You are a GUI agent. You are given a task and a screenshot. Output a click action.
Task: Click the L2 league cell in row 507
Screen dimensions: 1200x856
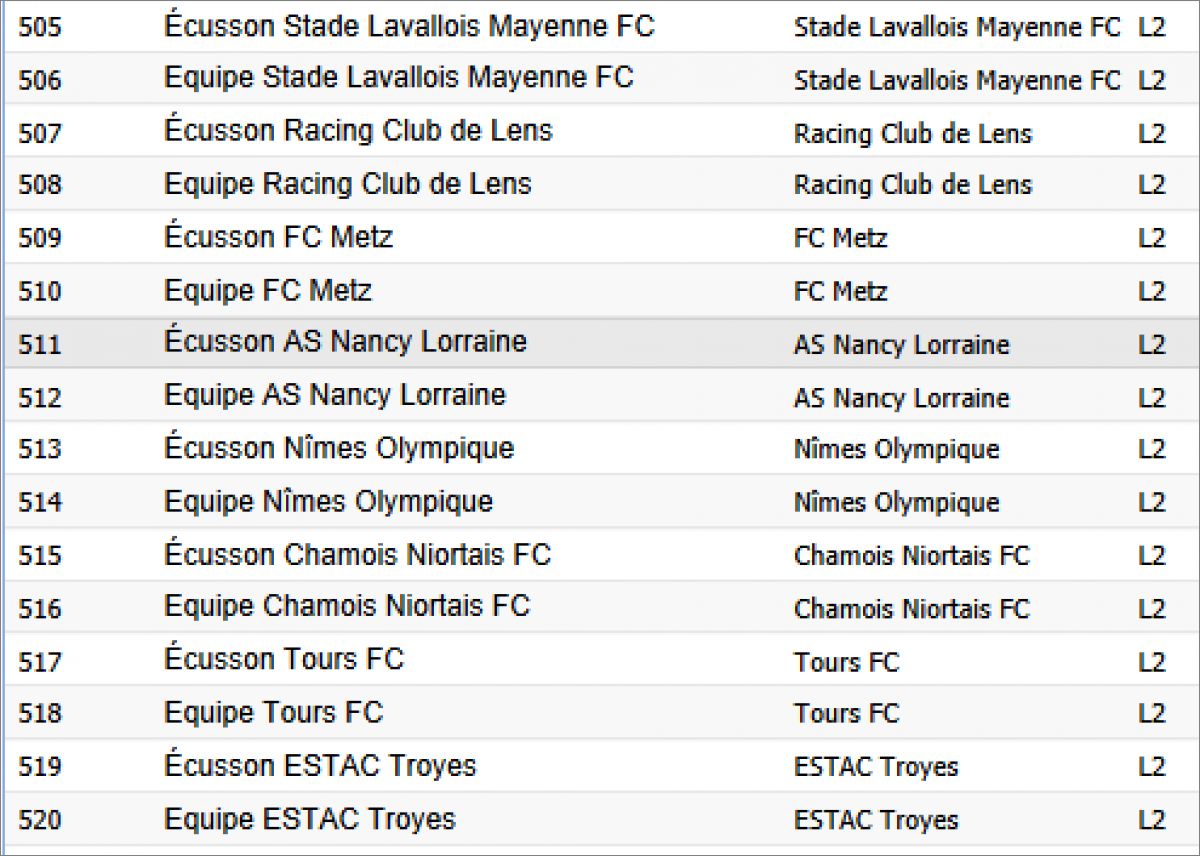point(1152,133)
